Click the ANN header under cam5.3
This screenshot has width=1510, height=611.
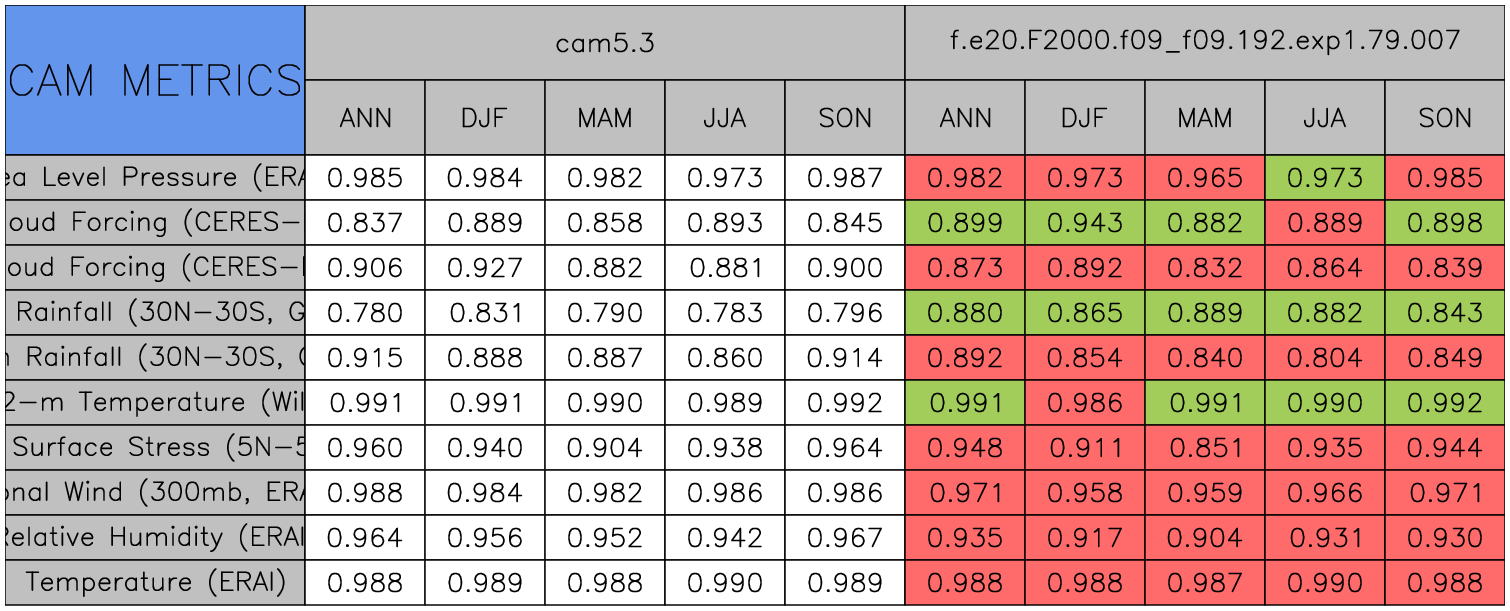(x=365, y=118)
